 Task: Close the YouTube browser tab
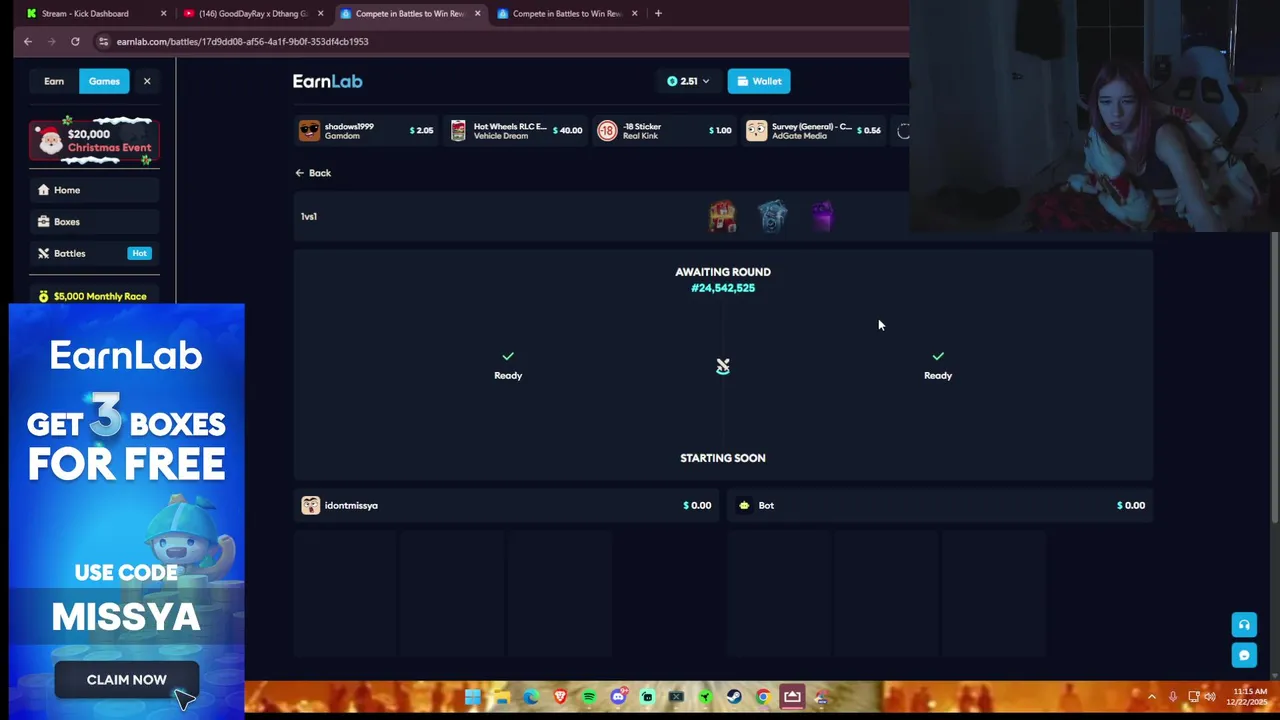pyautogui.click(x=320, y=13)
